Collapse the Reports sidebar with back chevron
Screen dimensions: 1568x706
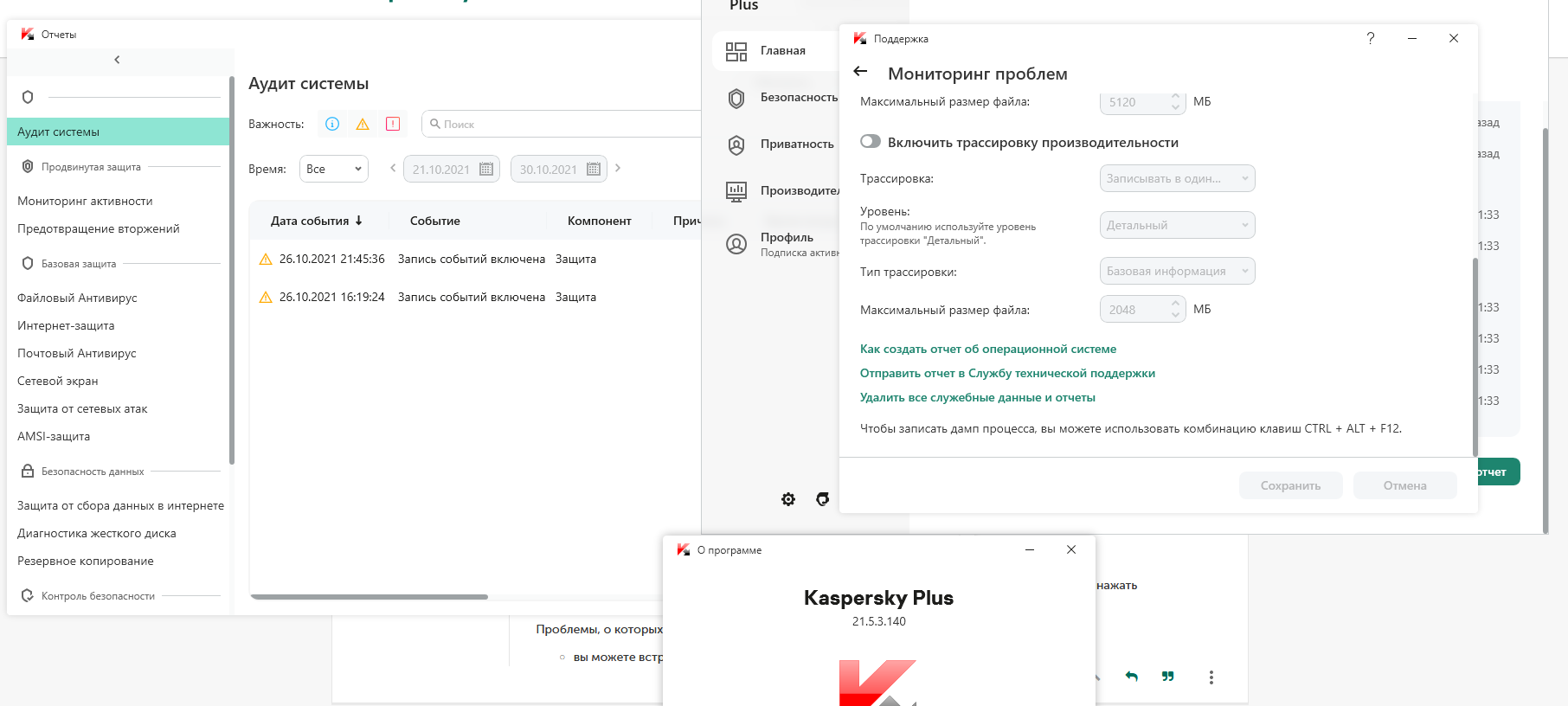117,60
